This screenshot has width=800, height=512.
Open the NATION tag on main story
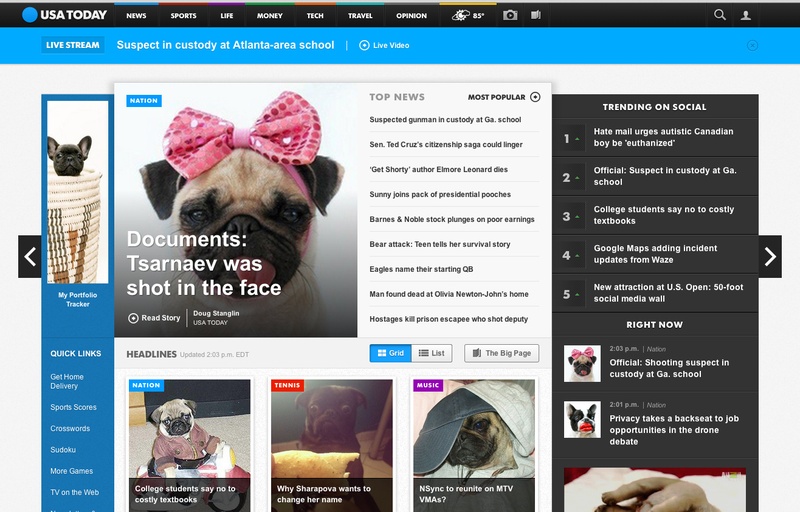(144, 101)
